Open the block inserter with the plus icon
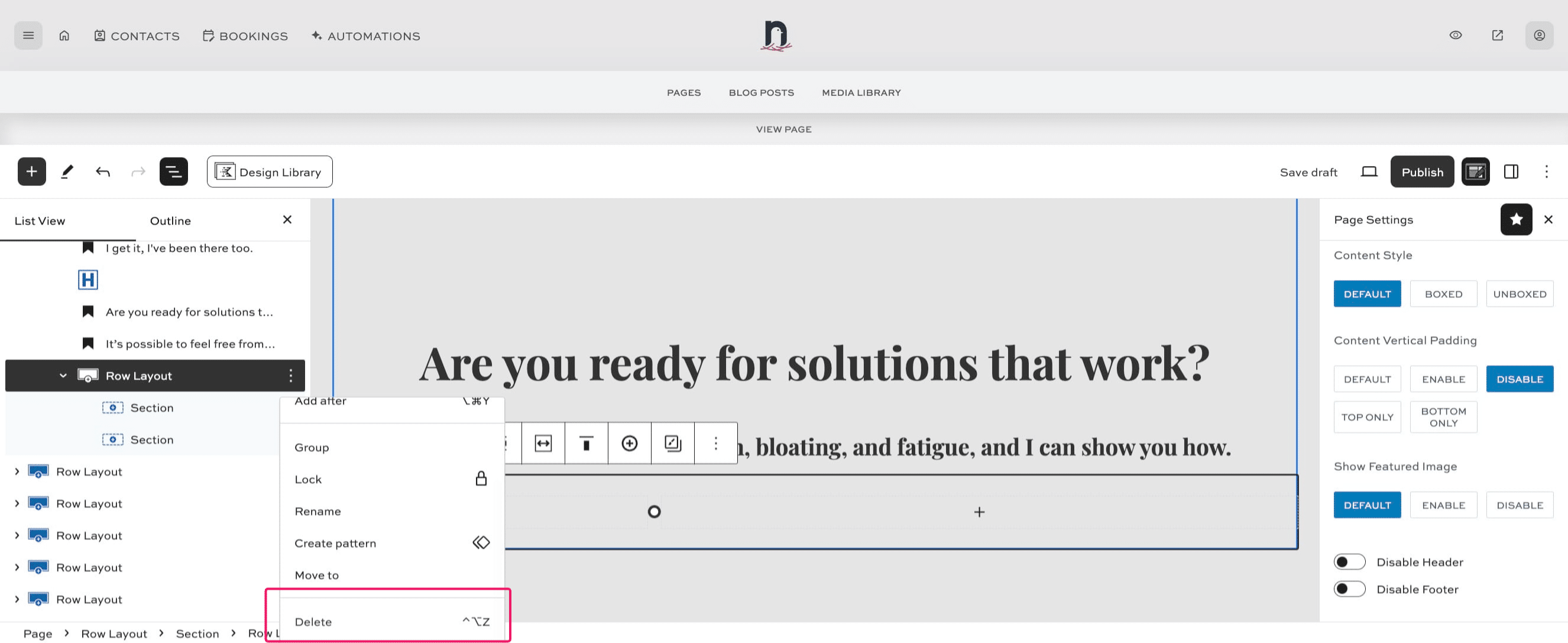This screenshot has width=1568, height=643. click(x=32, y=171)
